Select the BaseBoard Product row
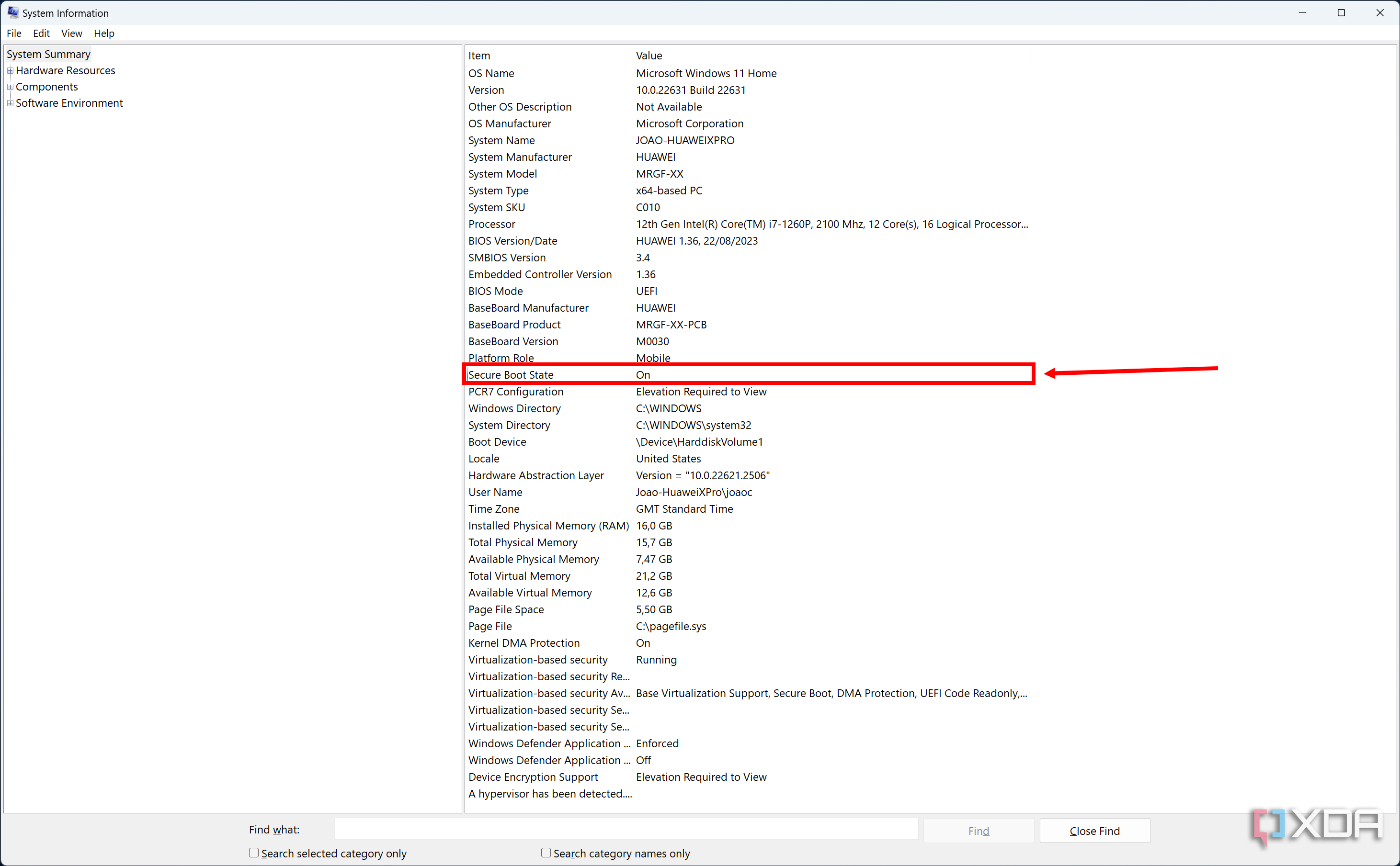 point(748,325)
